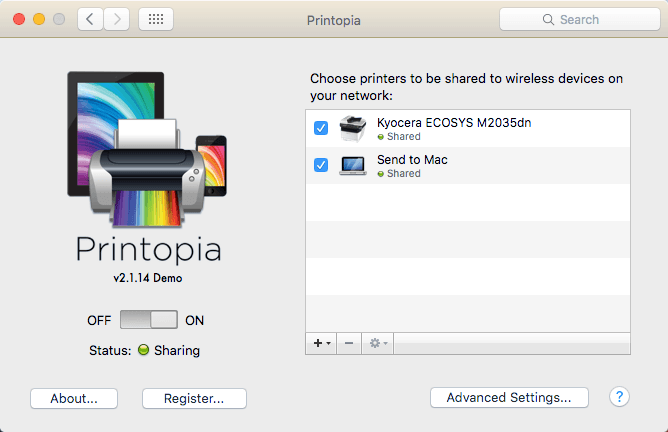The height and width of the screenshot is (432, 668).
Task: Uncheck the Kyocera ECOSYS M2035dn checkbox
Action: (x=321, y=128)
